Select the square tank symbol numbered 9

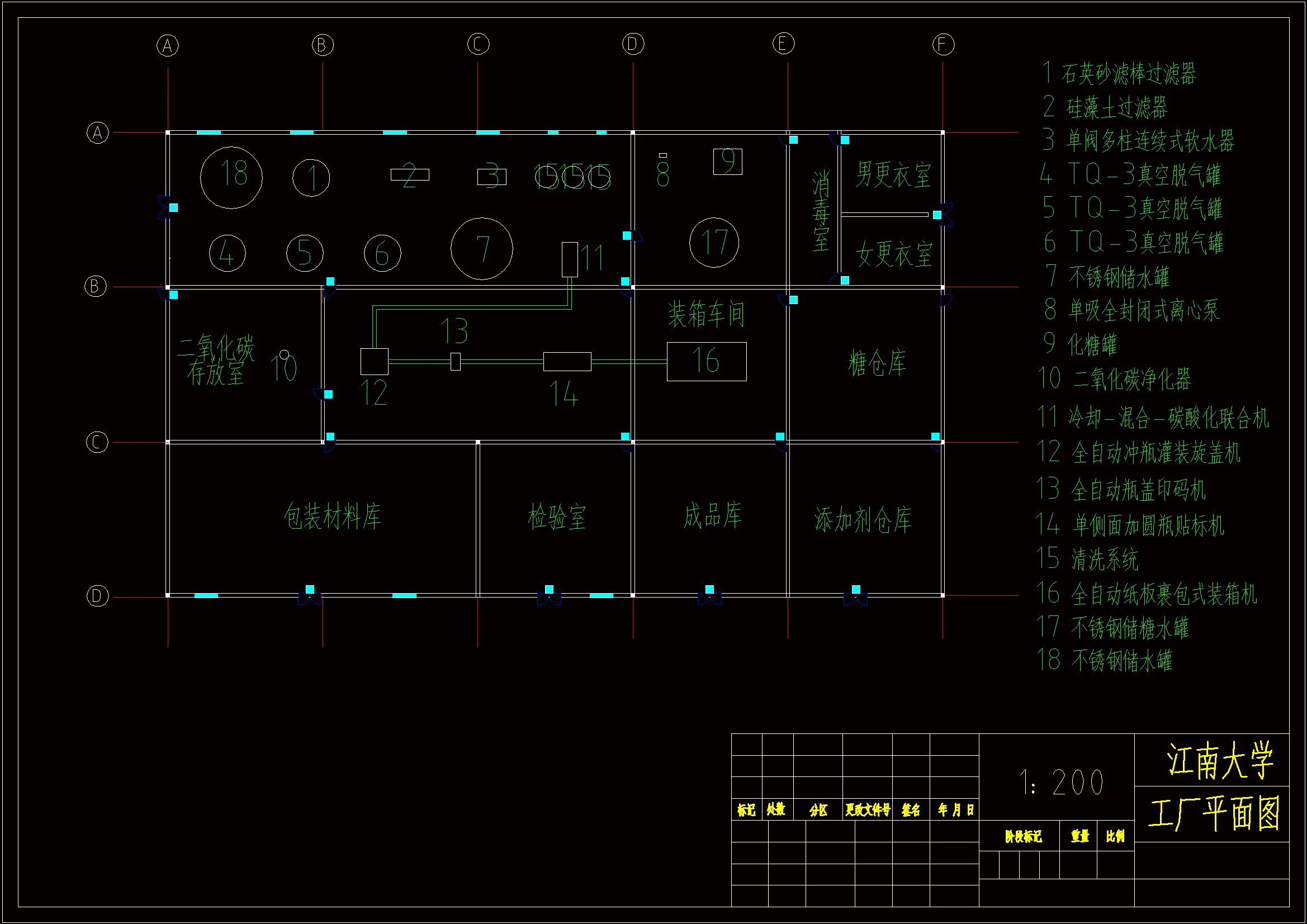[x=727, y=162]
